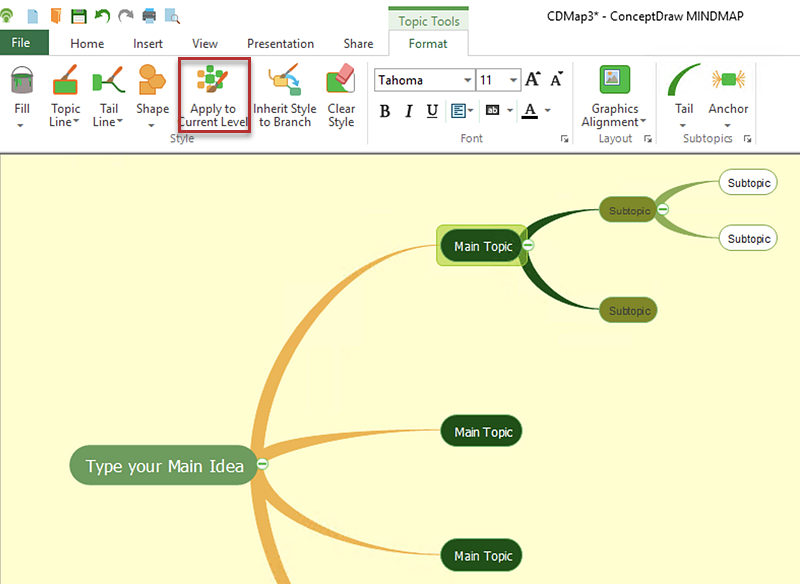Click the Anchor icon
Screen dimensions: 800x584
coord(728,80)
